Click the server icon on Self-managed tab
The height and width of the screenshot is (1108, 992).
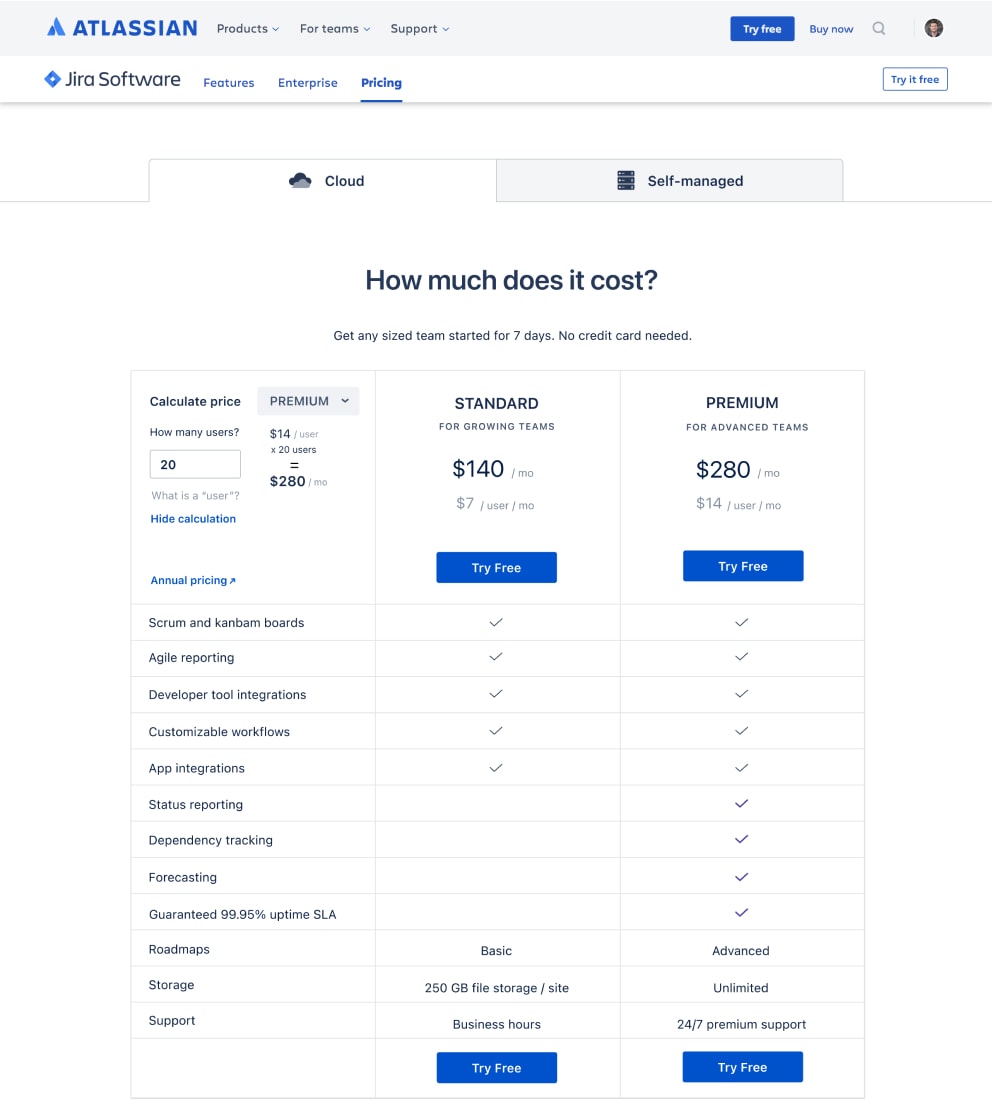pyautogui.click(x=626, y=180)
